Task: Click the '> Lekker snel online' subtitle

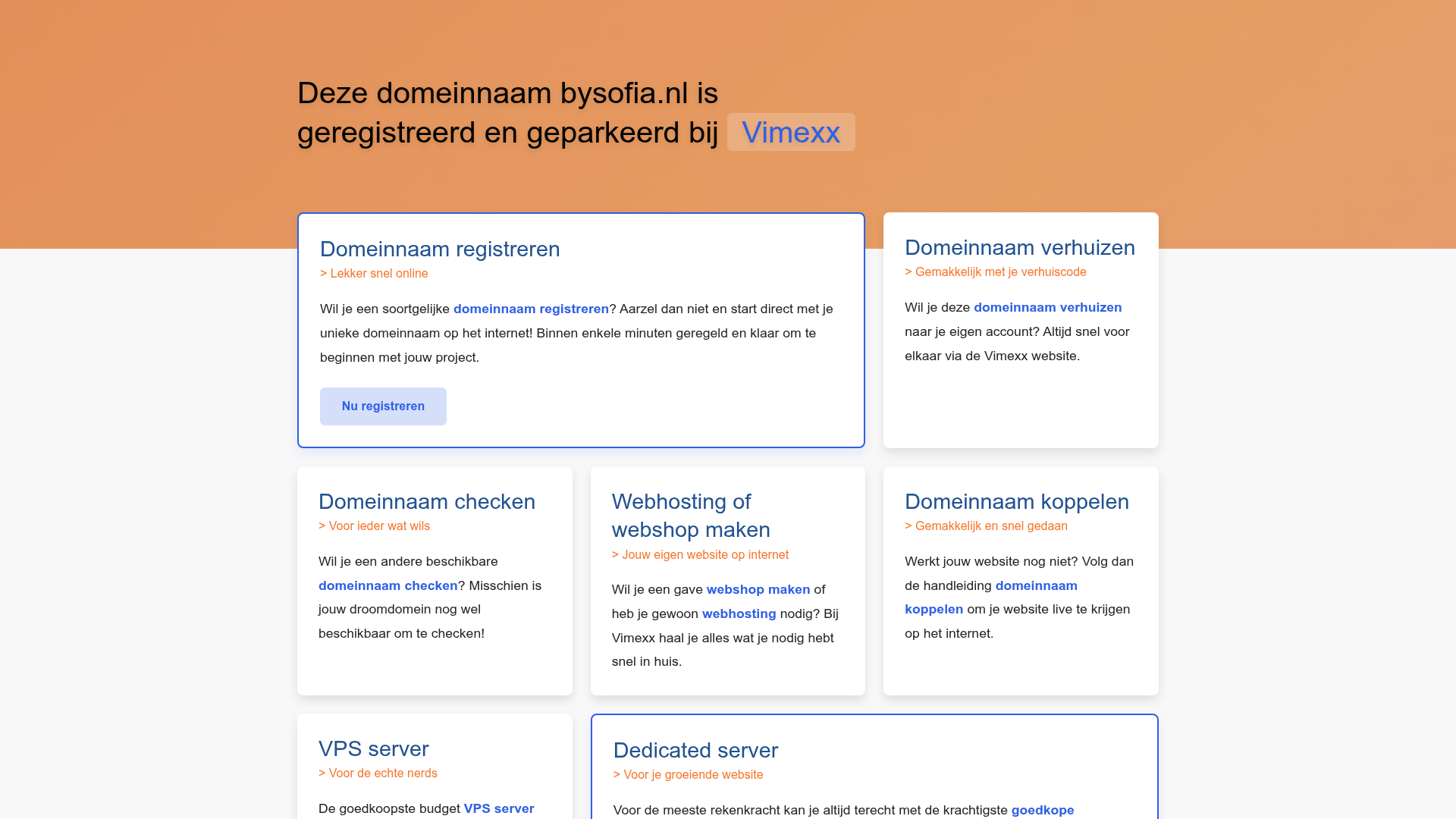Action: coord(374,273)
